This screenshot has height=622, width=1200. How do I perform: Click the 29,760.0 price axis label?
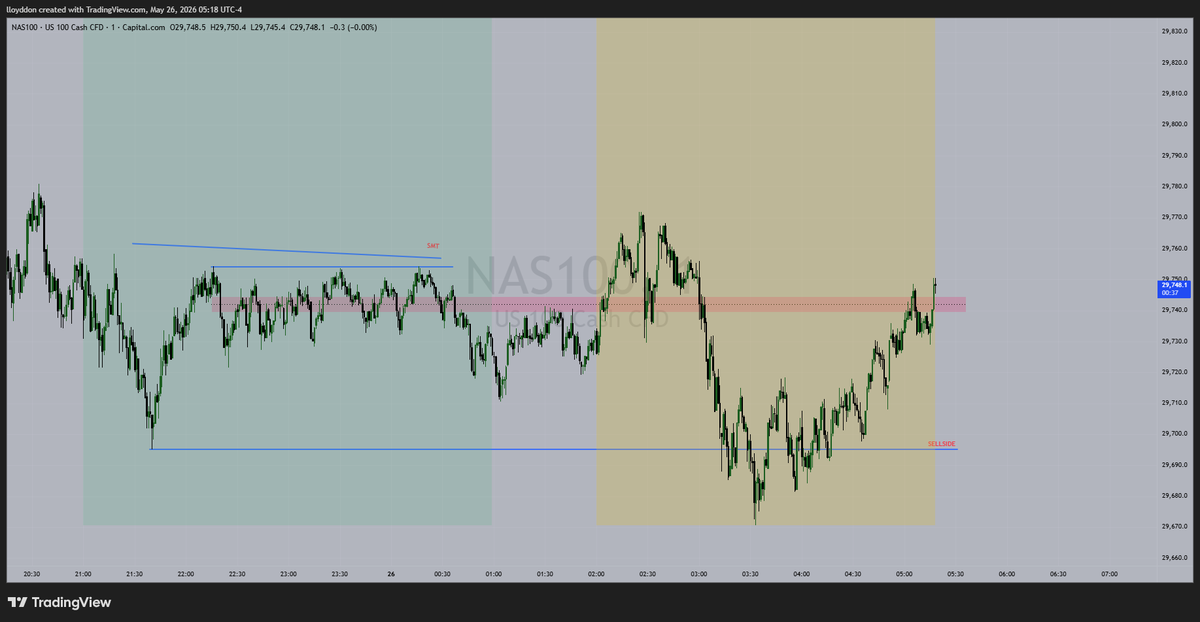[x=1173, y=248]
